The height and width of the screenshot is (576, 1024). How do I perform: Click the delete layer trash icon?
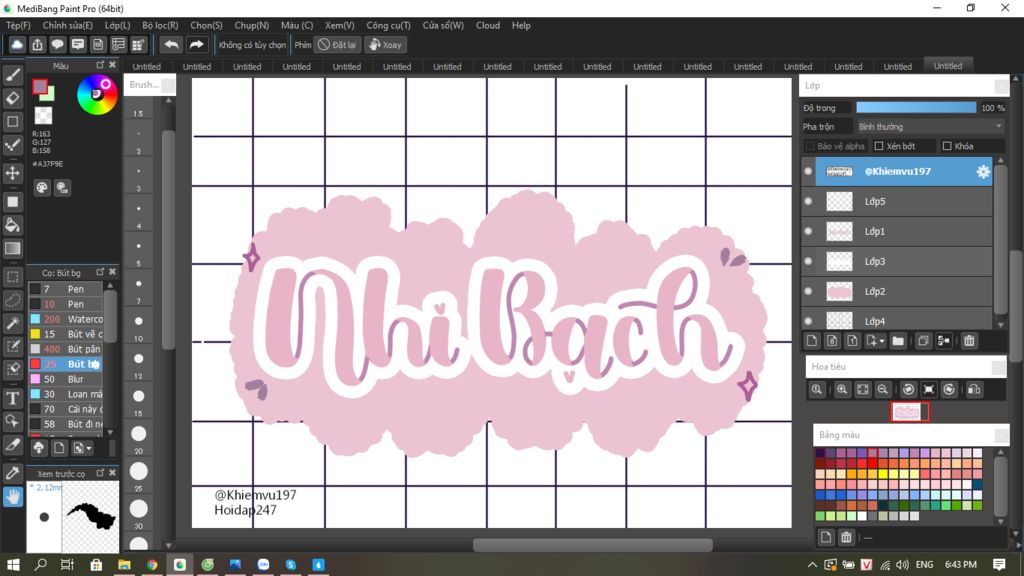click(x=969, y=340)
